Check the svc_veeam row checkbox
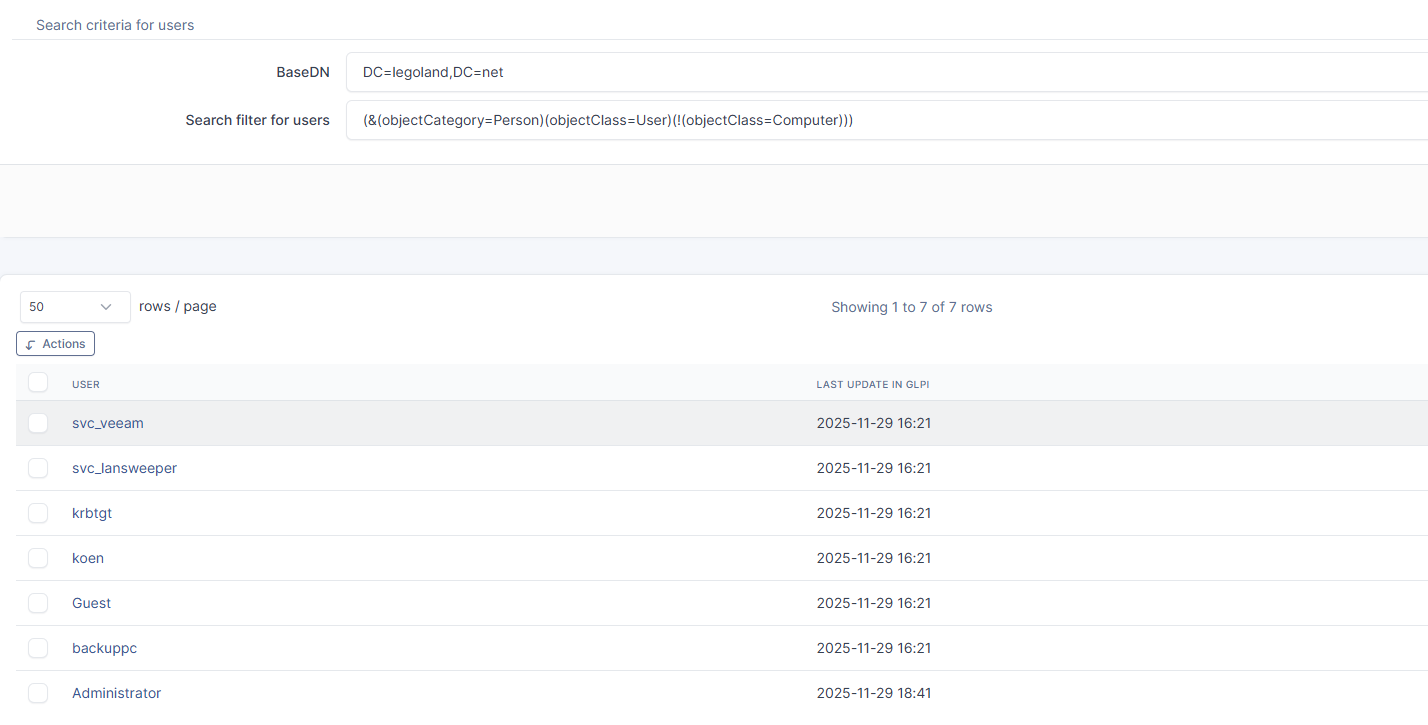The height and width of the screenshot is (725, 1428). (x=38, y=423)
